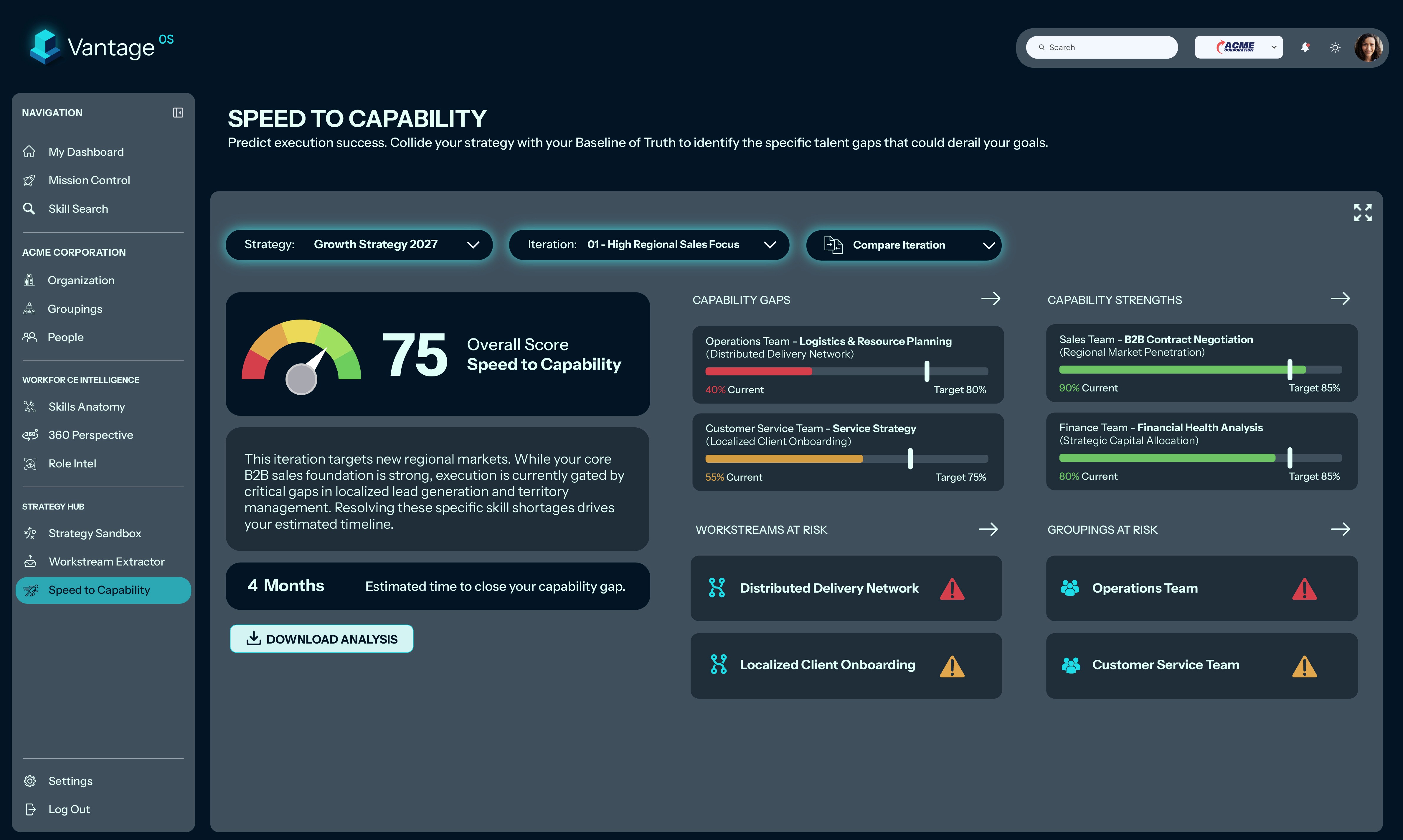Open the user profile avatar
Screen dimensions: 1403x840
pyautogui.click(x=1368, y=47)
